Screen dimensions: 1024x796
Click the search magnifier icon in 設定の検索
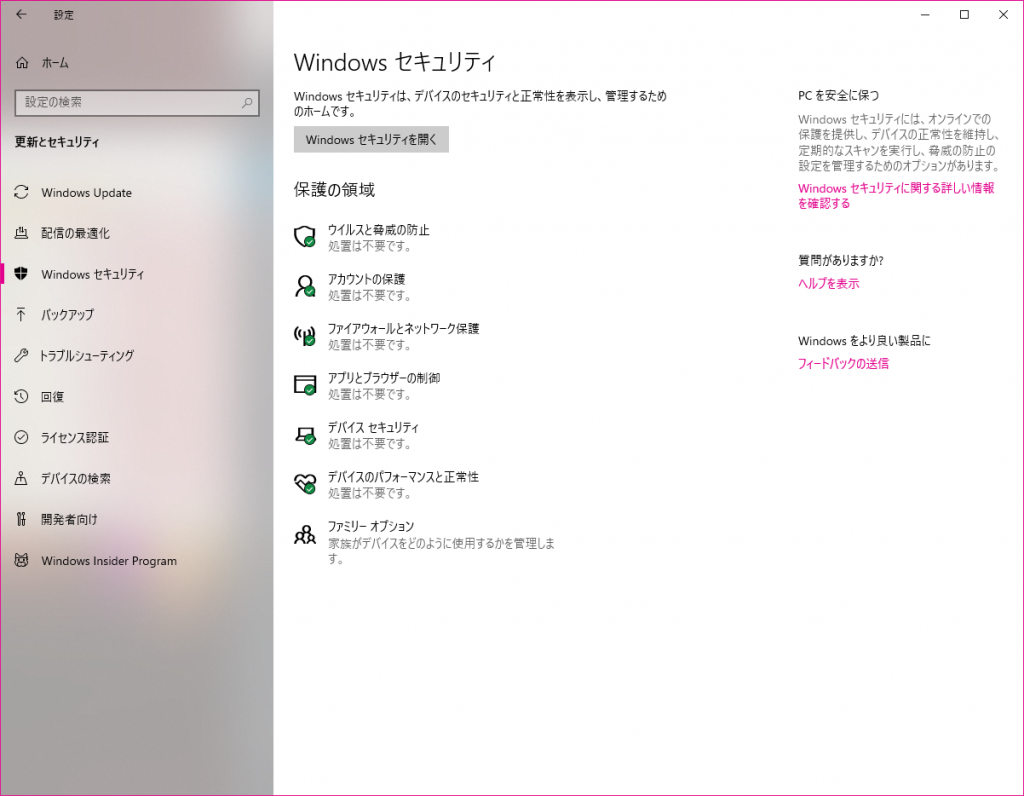(247, 102)
